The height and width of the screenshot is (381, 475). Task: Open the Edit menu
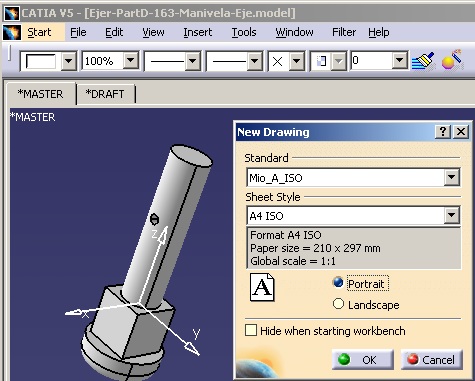(114, 32)
